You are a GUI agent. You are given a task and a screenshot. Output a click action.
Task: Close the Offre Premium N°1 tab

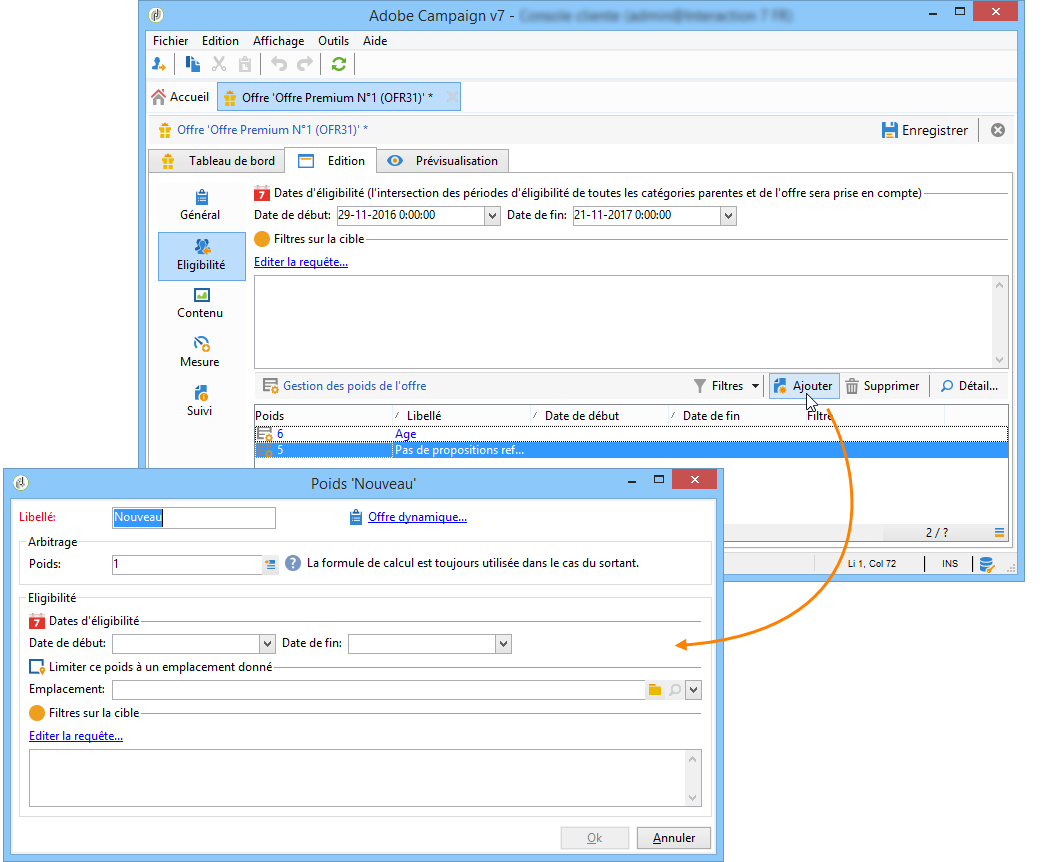click(x=451, y=97)
